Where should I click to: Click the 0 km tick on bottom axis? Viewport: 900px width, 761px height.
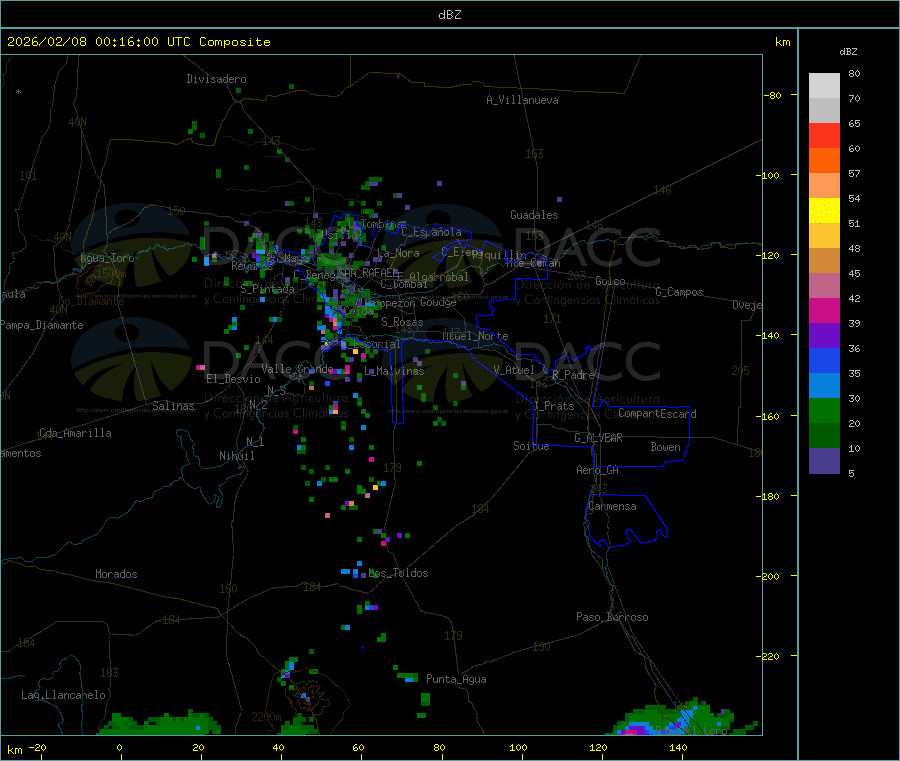click(x=119, y=747)
